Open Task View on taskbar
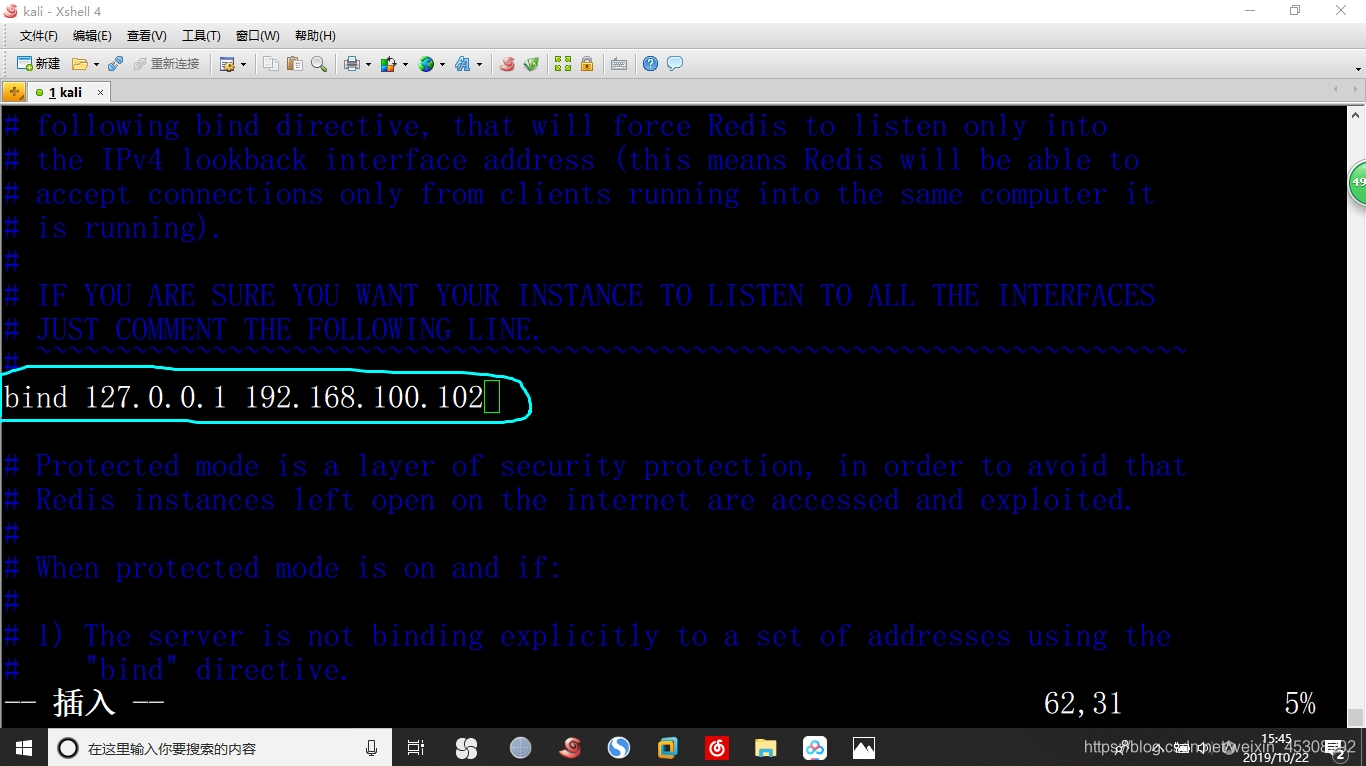The width and height of the screenshot is (1366, 766). (x=416, y=748)
